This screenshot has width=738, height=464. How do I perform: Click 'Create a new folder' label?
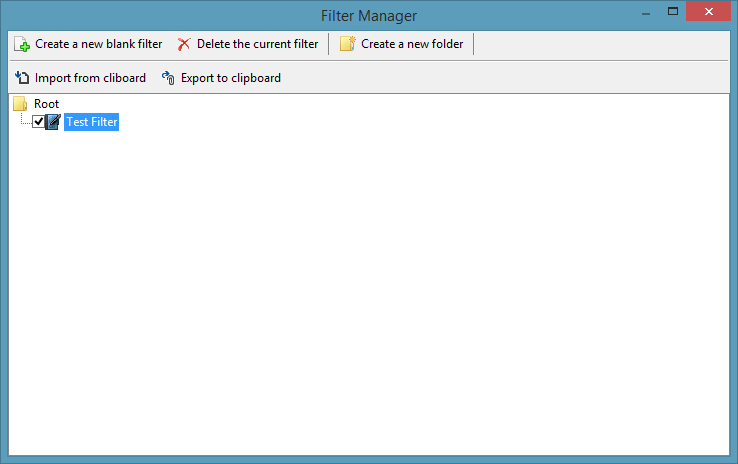[x=412, y=44]
